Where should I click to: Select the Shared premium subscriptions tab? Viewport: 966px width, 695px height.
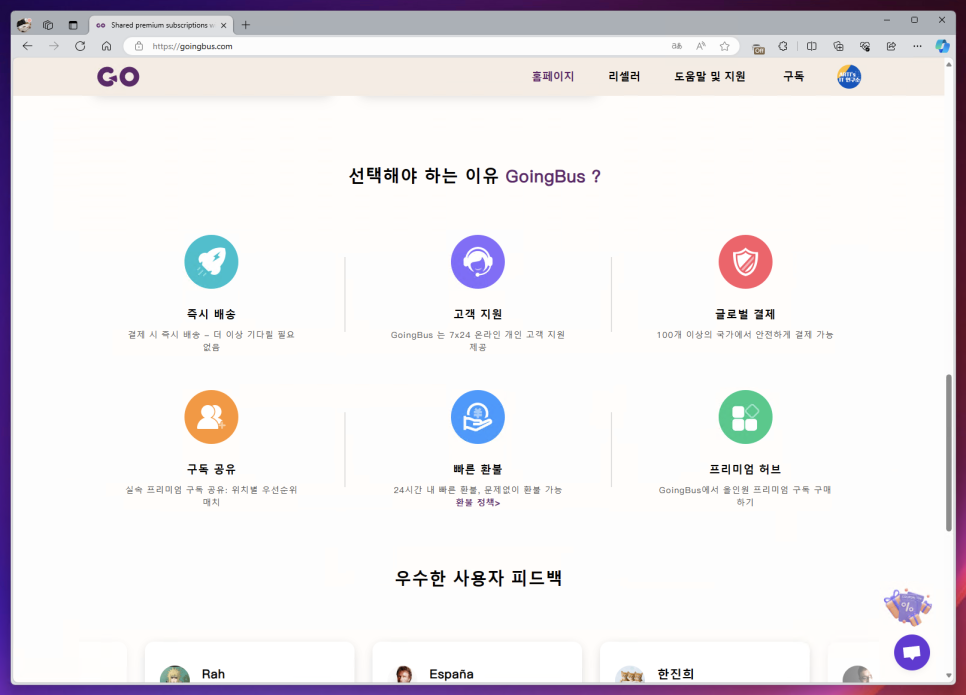(161, 25)
